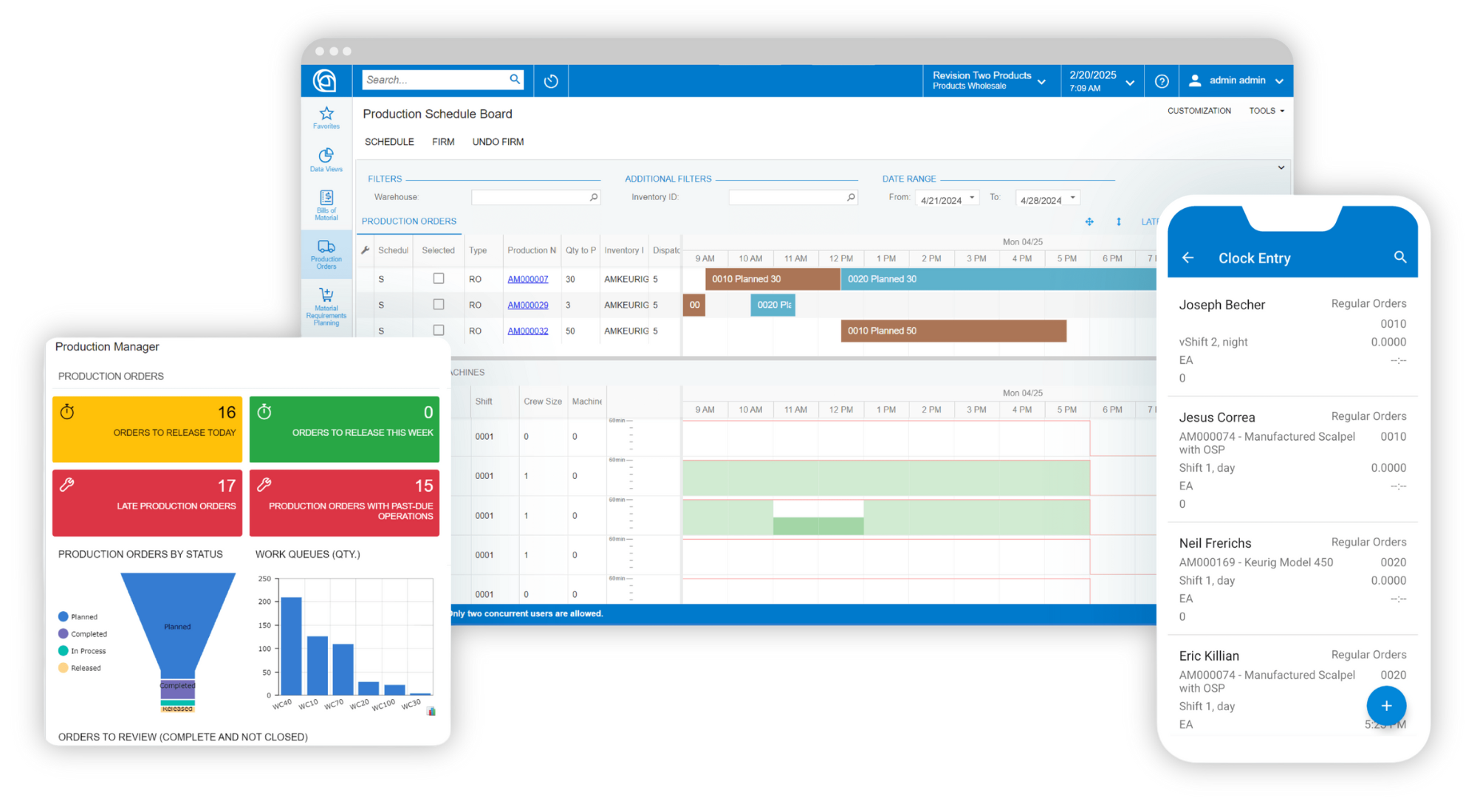1477x812 pixels.
Task: Click the Schedule menu action
Action: (x=389, y=142)
